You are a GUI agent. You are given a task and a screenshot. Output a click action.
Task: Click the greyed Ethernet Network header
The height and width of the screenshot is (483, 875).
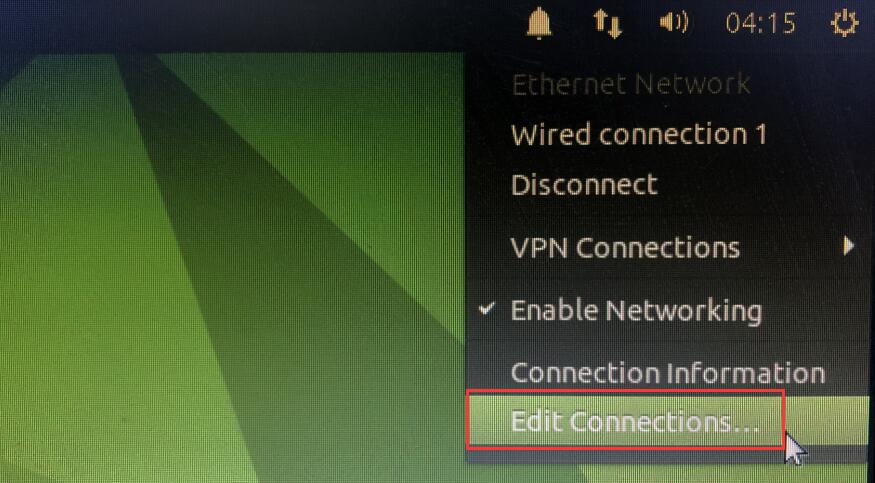631,84
